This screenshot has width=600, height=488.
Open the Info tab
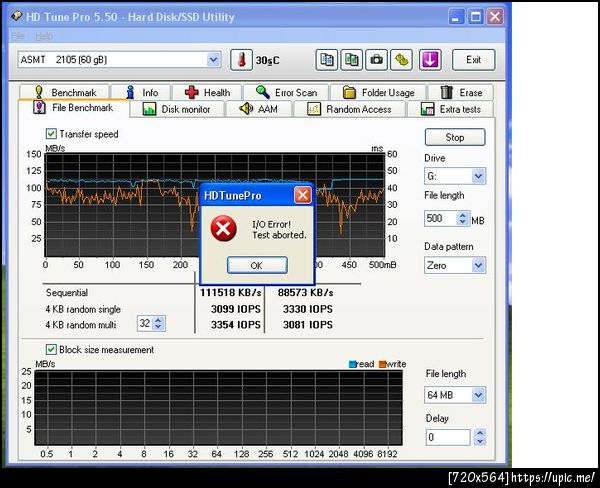(142, 92)
